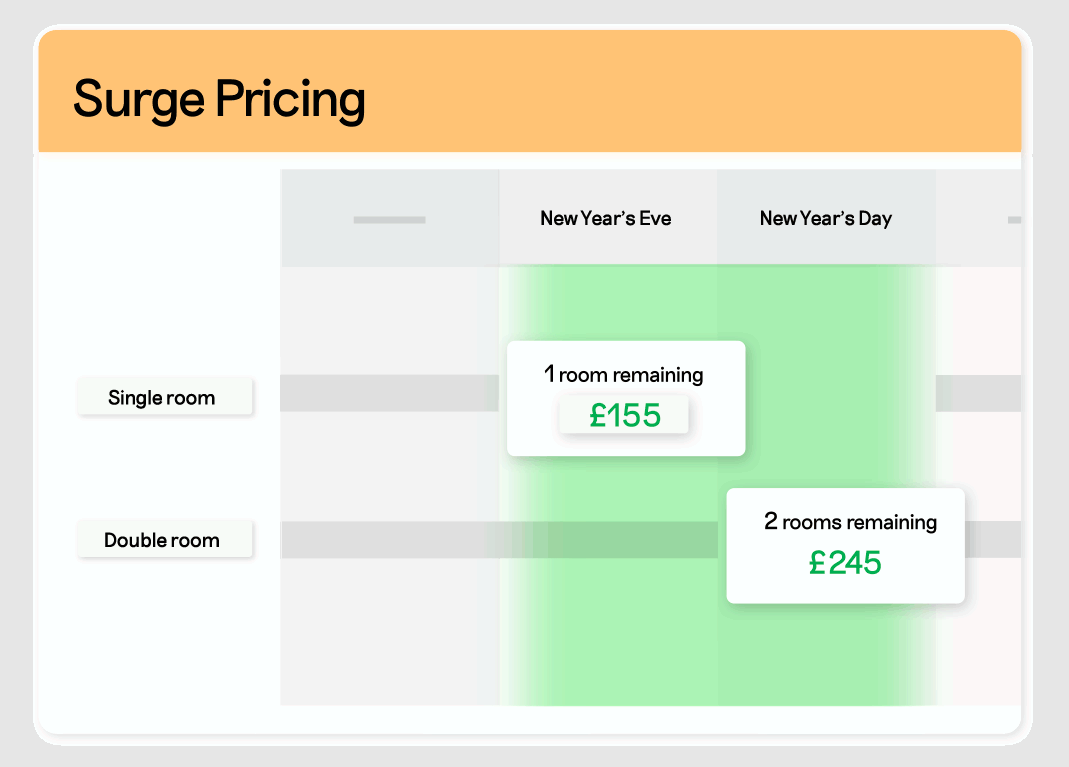The image size is (1069, 767).
Task: Click Double room bar under New Year's Eve
Action: point(607,540)
